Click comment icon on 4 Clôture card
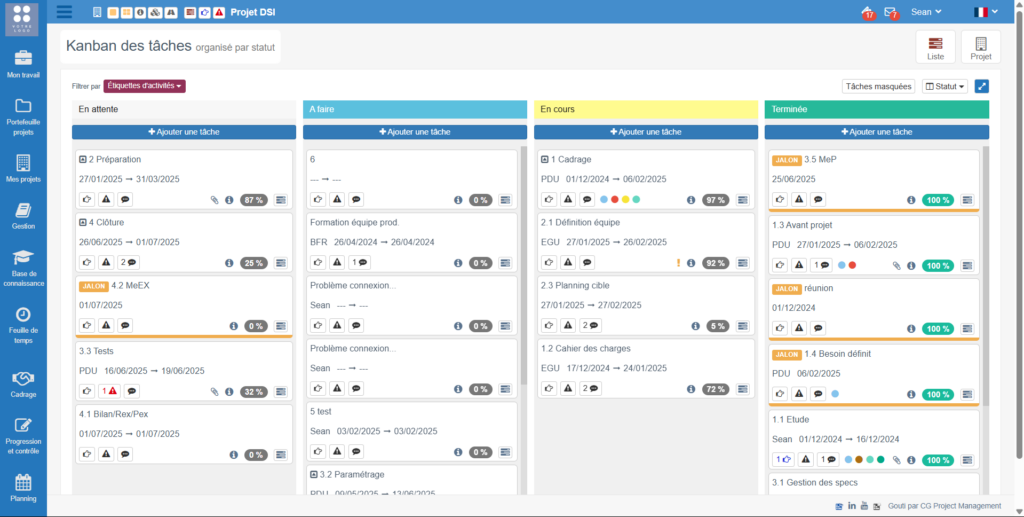The width and height of the screenshot is (1024, 517). 128,263
